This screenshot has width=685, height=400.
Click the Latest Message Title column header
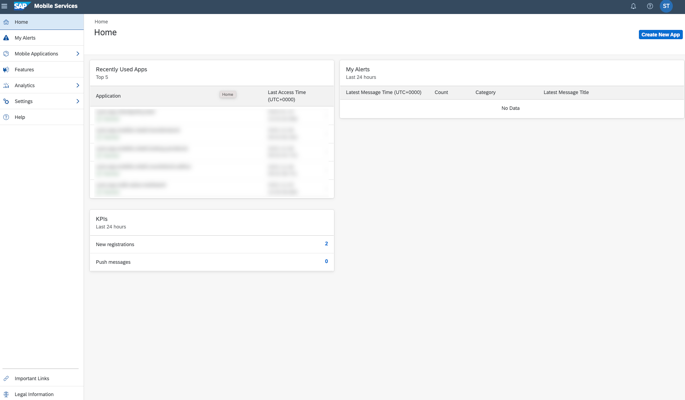coord(566,92)
